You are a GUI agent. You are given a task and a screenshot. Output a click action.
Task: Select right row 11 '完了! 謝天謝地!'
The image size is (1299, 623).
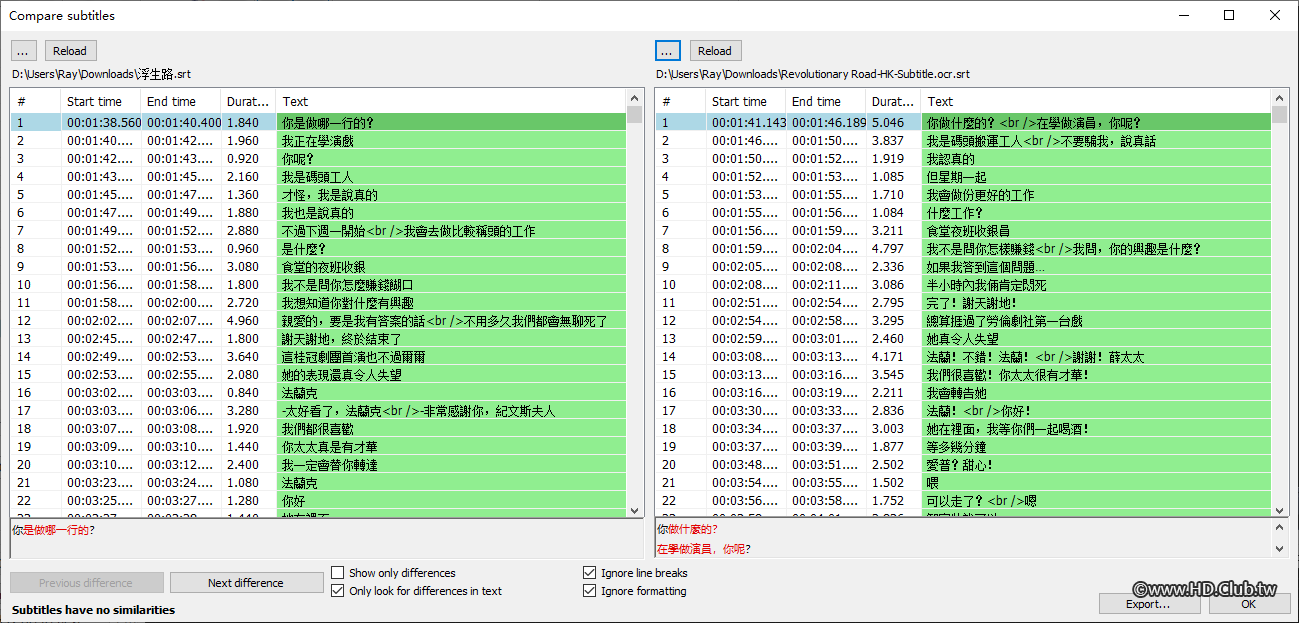click(963, 303)
